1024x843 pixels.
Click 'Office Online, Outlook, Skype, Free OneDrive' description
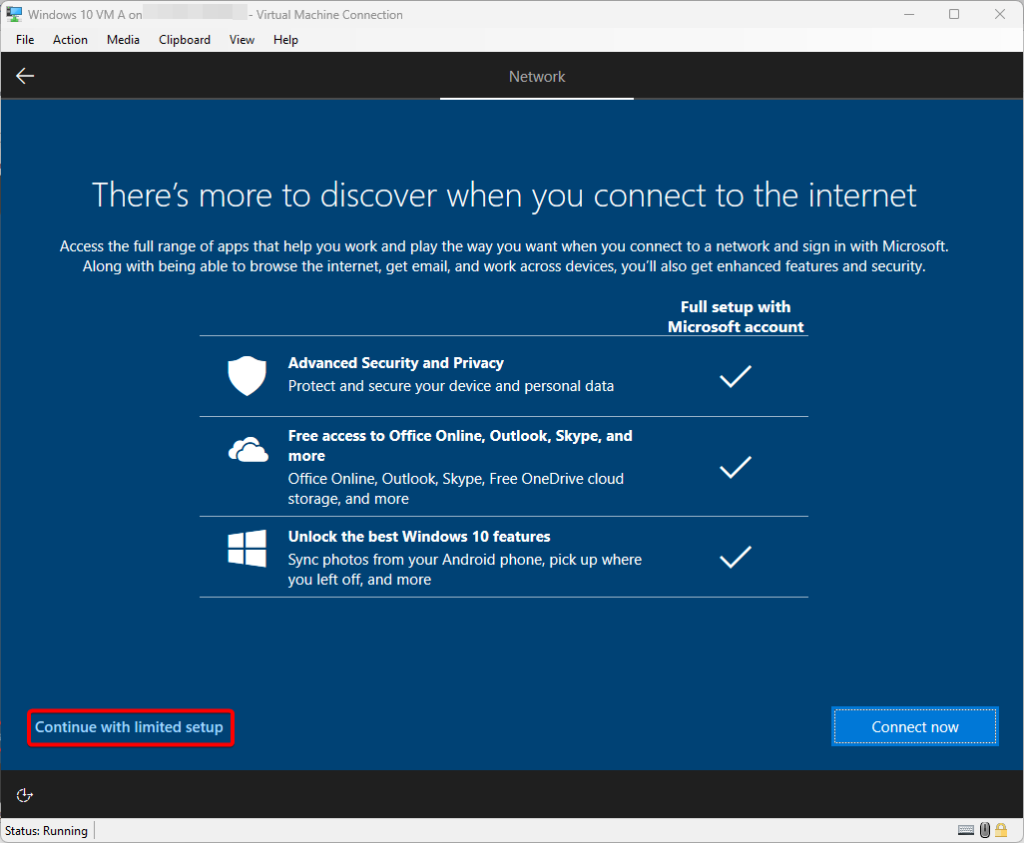click(x=456, y=488)
